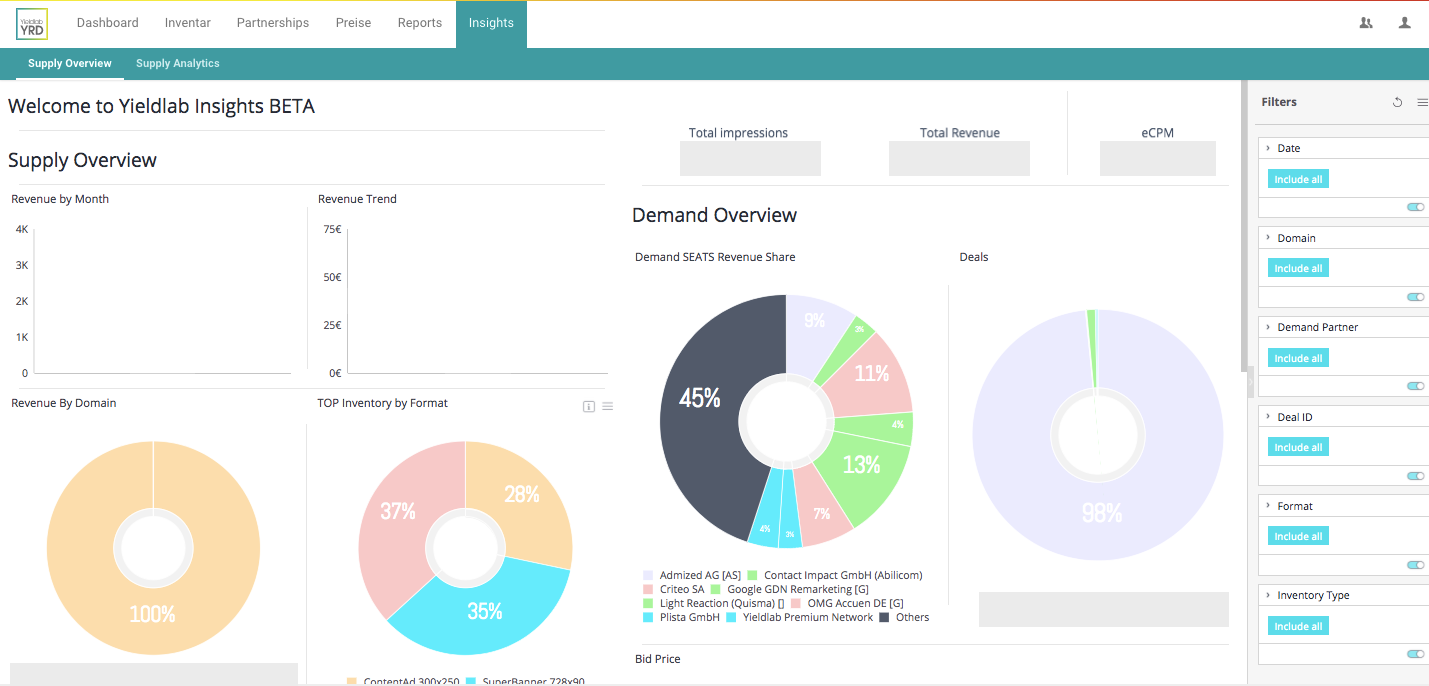Expand the Inventory Type filter chevron

[x=1268, y=595]
